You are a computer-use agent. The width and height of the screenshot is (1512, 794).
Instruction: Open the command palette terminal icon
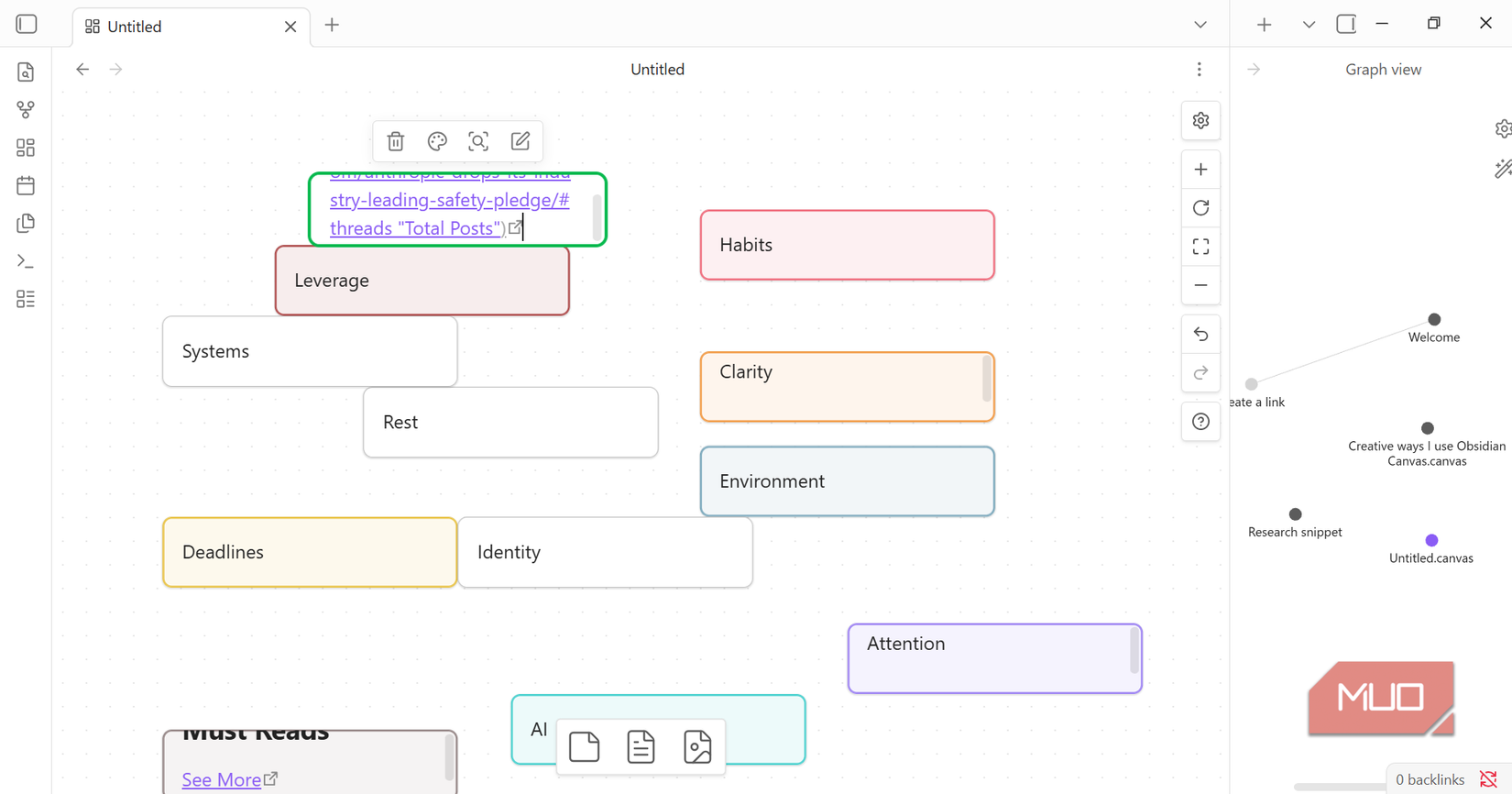(26, 261)
